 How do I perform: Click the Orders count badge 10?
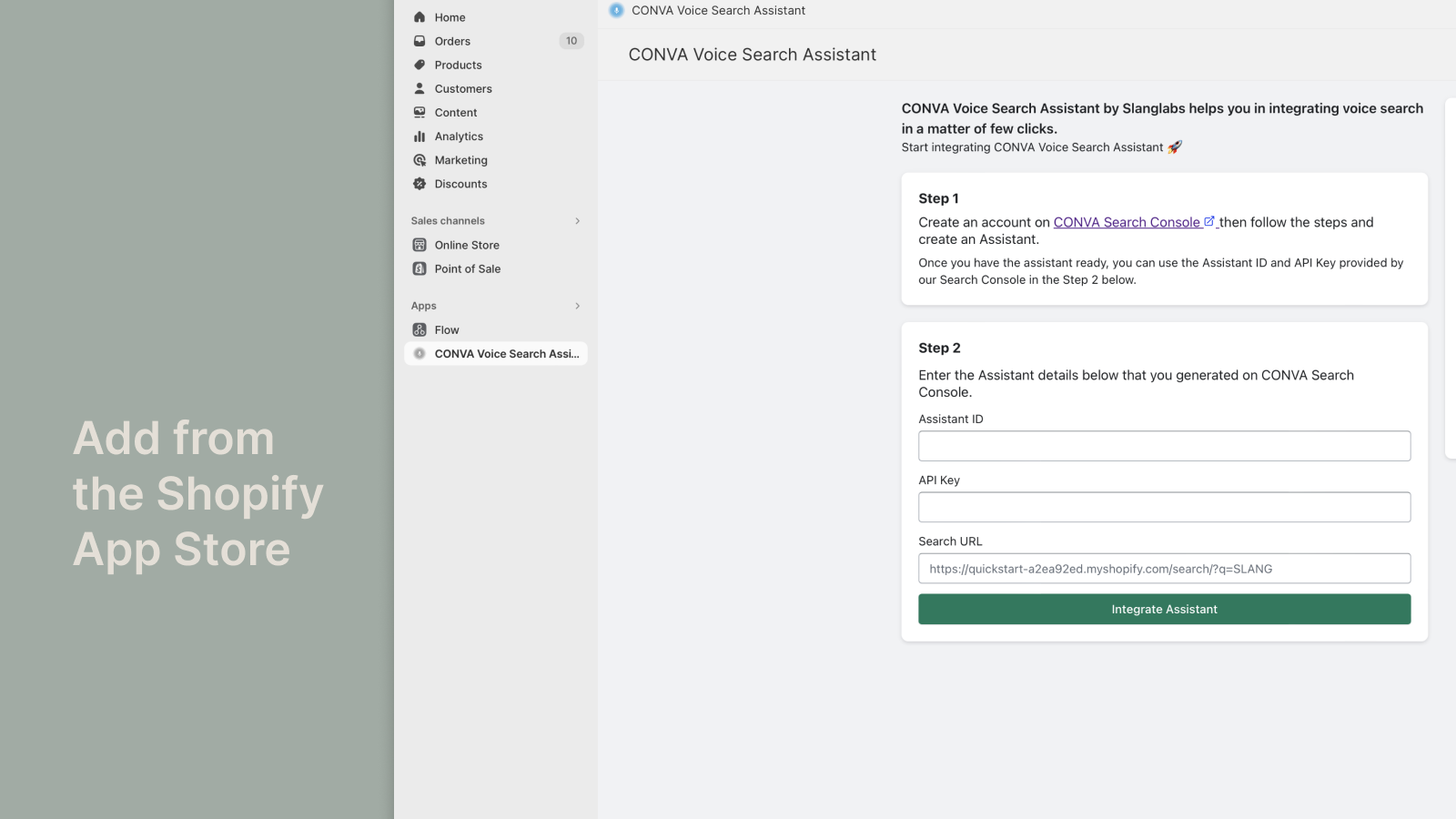[x=571, y=41]
